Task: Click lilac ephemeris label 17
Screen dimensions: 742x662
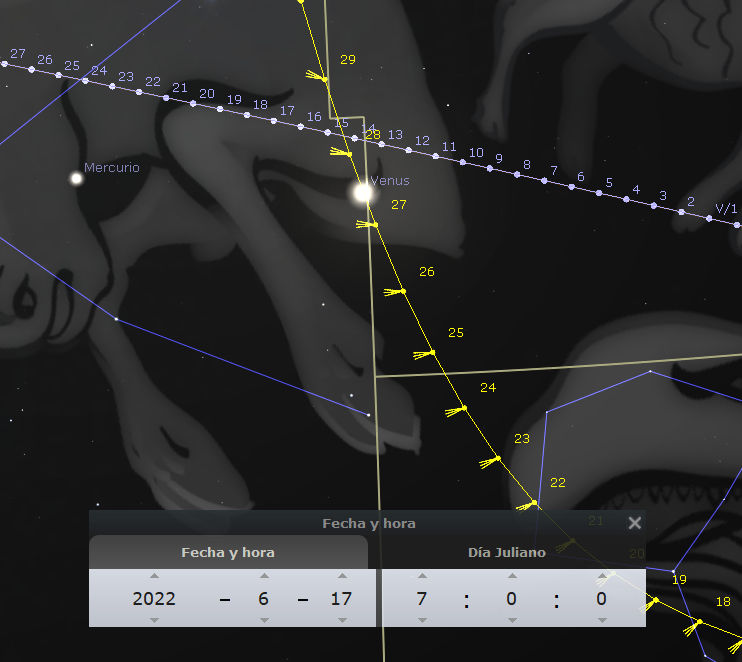Action: (287, 111)
